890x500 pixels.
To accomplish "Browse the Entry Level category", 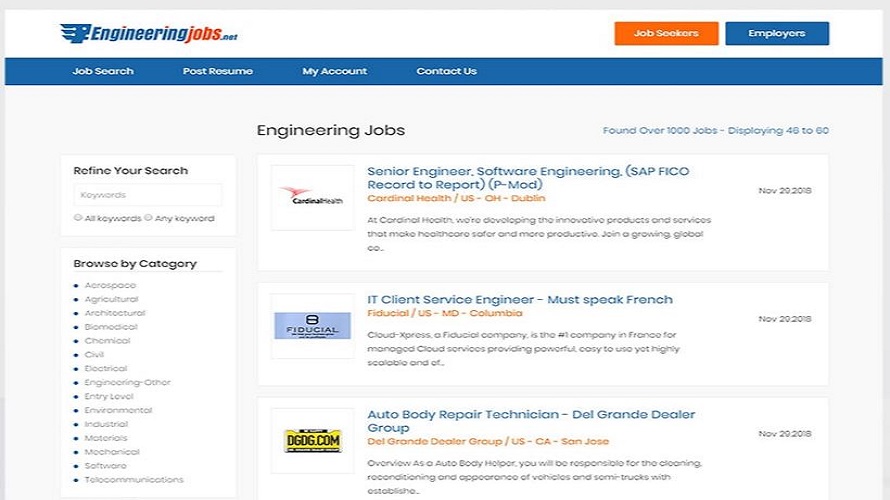I will click(x=109, y=397).
